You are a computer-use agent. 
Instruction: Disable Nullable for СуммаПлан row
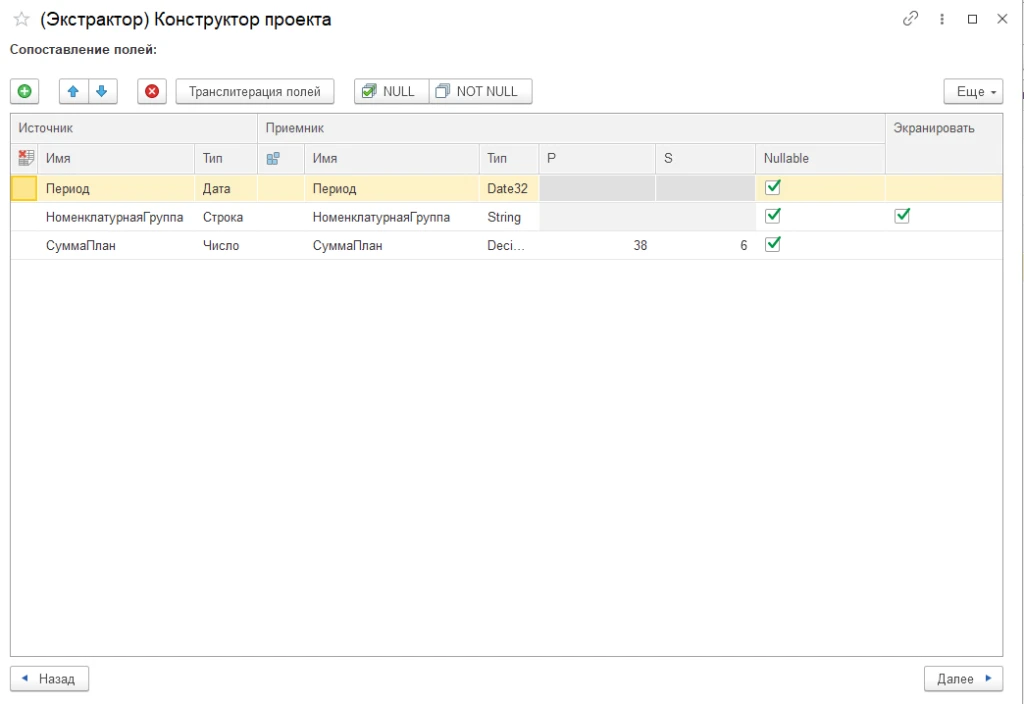click(x=772, y=245)
